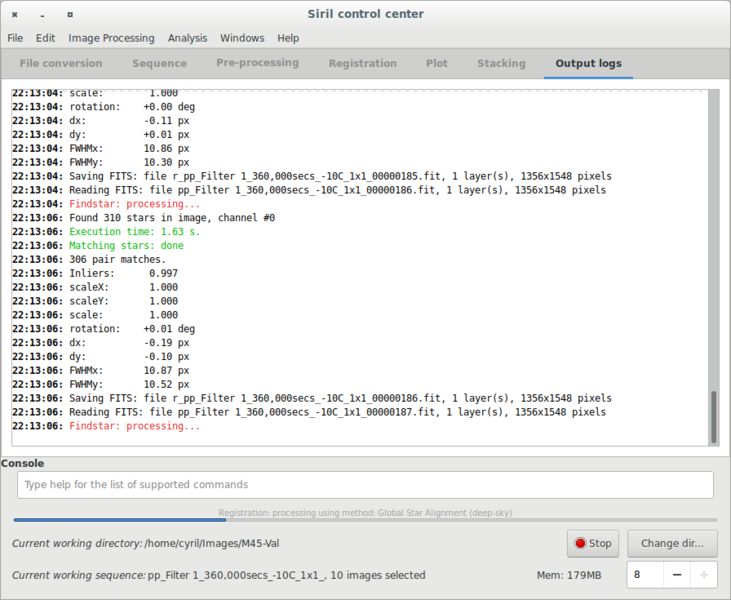Image resolution: width=731 pixels, height=600 pixels.
Task: Open the Windows menu
Action: click(x=242, y=38)
